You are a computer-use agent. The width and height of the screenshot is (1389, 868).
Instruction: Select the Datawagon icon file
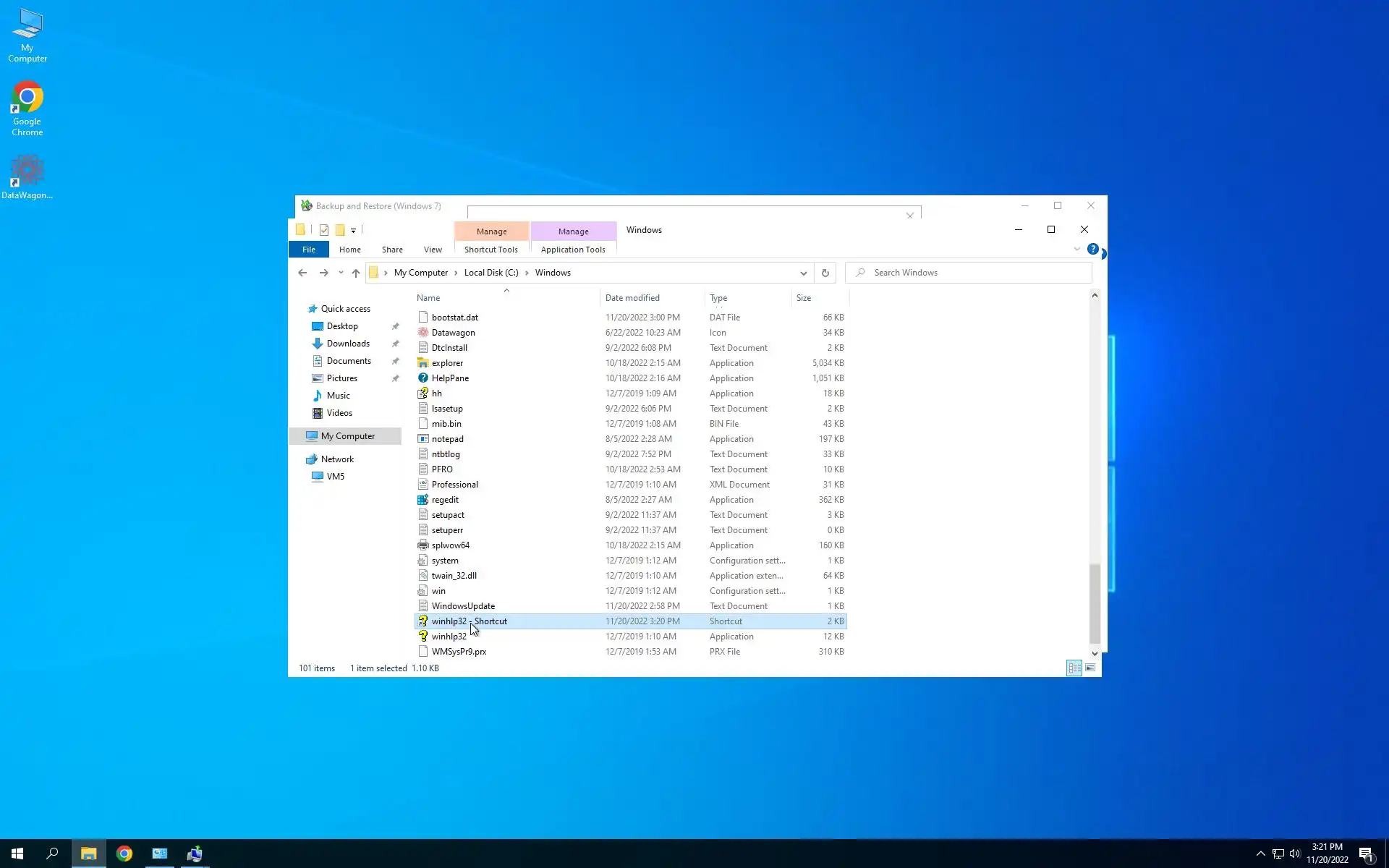tap(453, 333)
